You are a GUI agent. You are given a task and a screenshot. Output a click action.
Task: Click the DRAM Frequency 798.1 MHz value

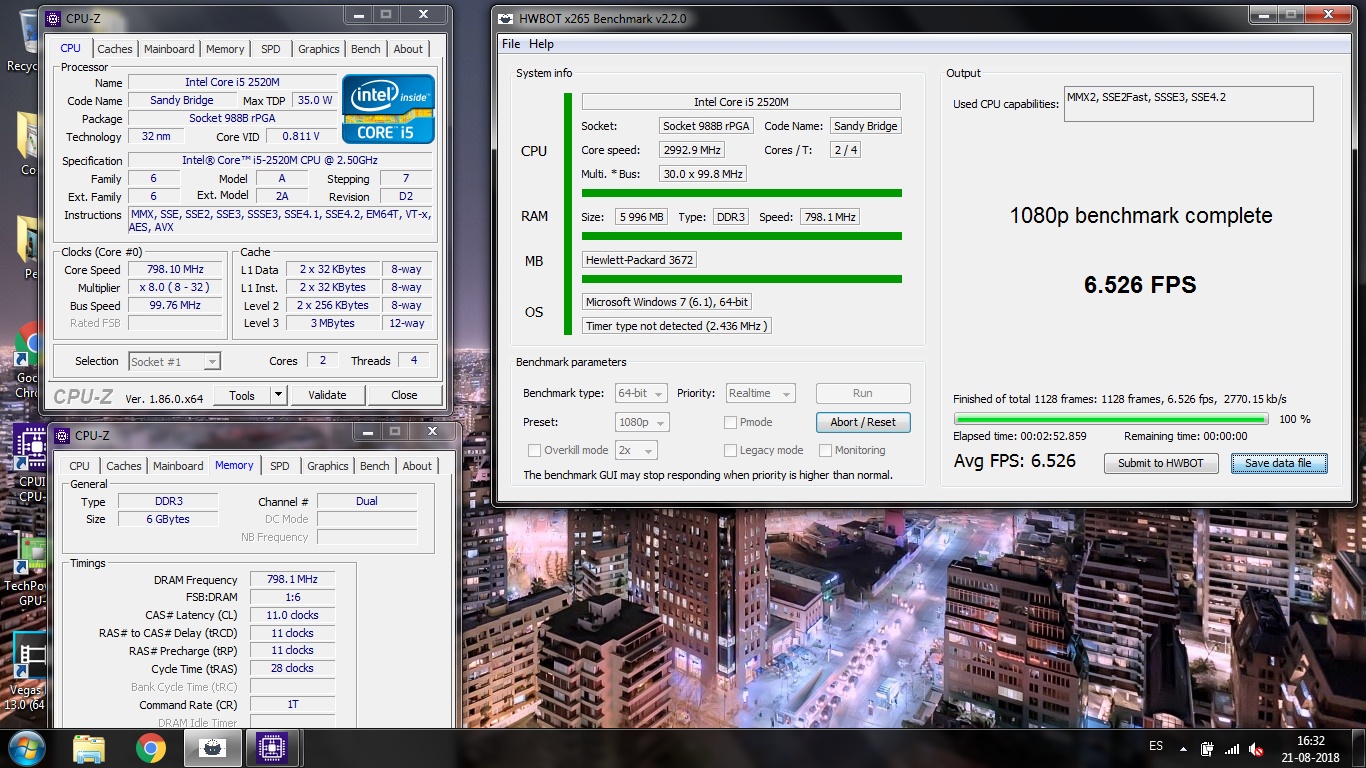coord(292,580)
